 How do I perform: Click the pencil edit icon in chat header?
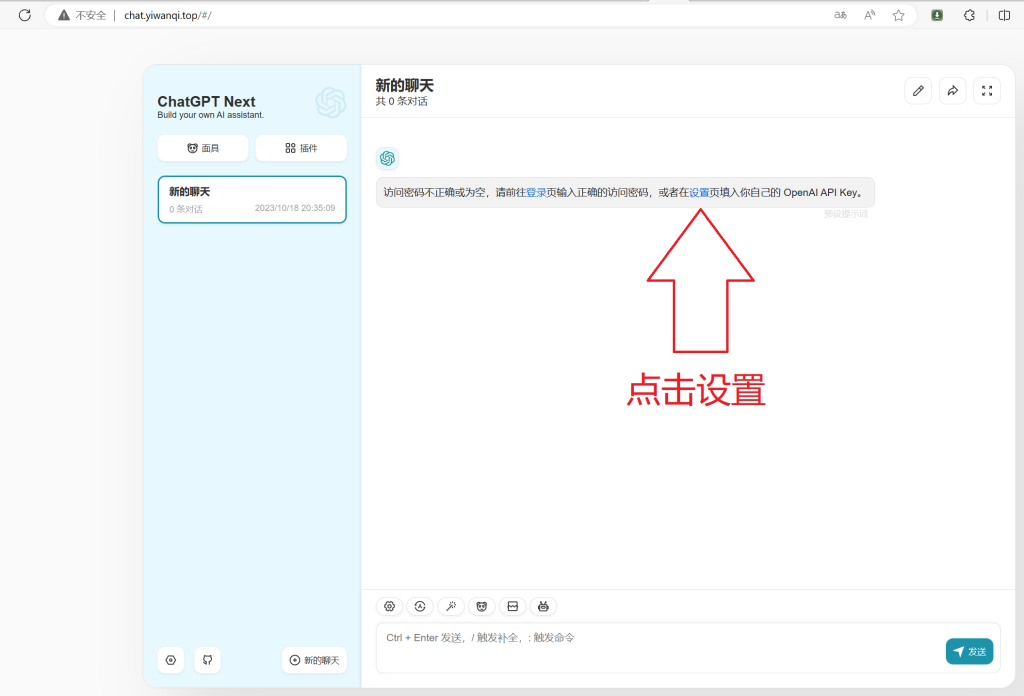coord(918,91)
